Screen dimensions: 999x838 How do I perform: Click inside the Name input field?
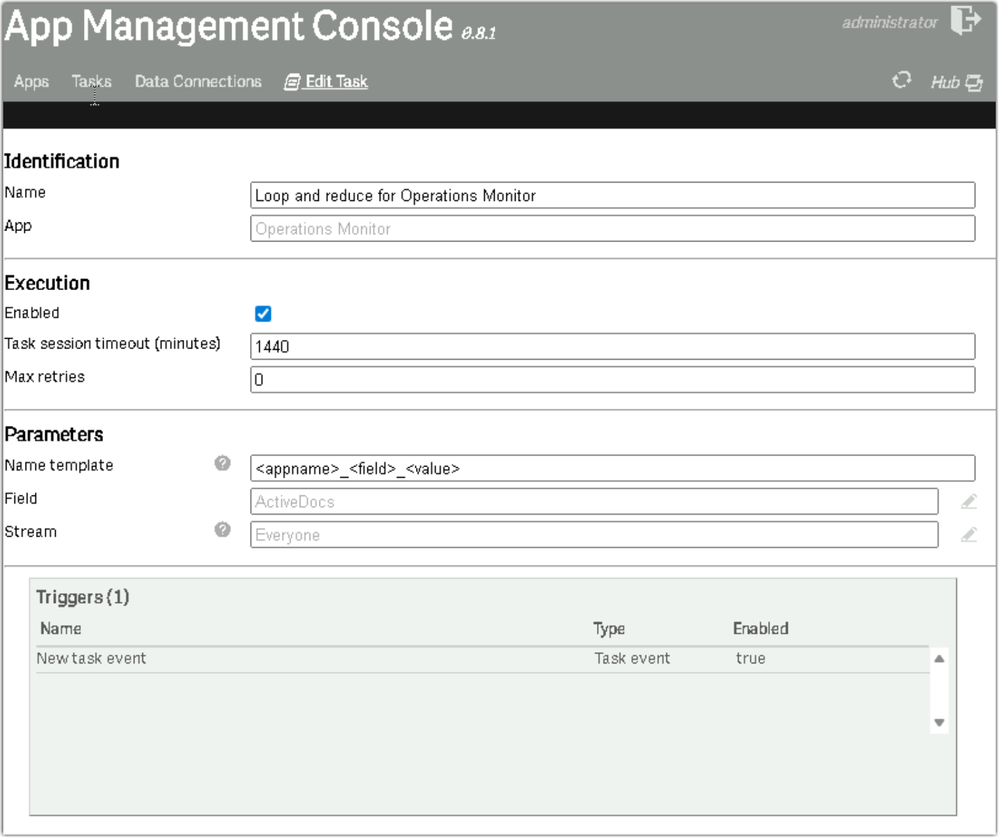(610, 195)
